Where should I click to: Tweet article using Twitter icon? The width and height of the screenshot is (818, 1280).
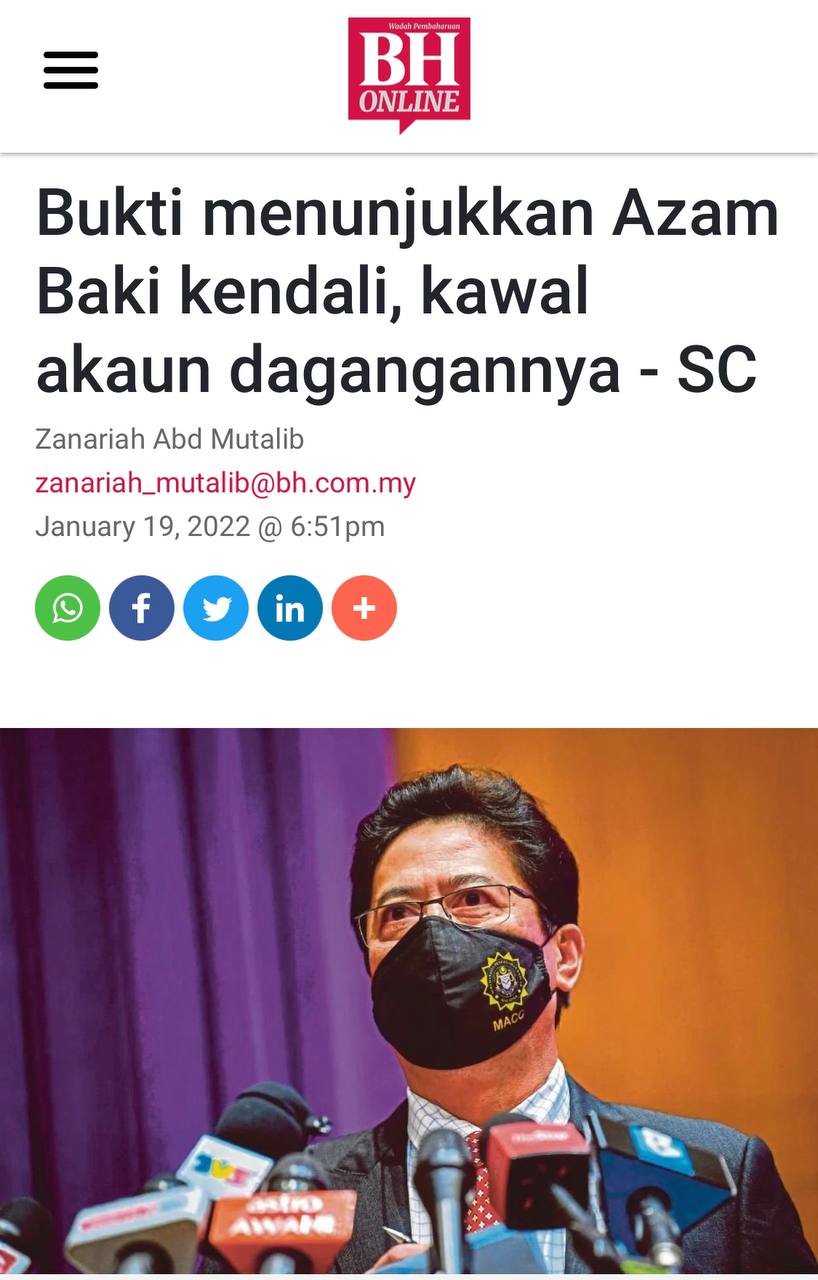pyautogui.click(x=216, y=608)
